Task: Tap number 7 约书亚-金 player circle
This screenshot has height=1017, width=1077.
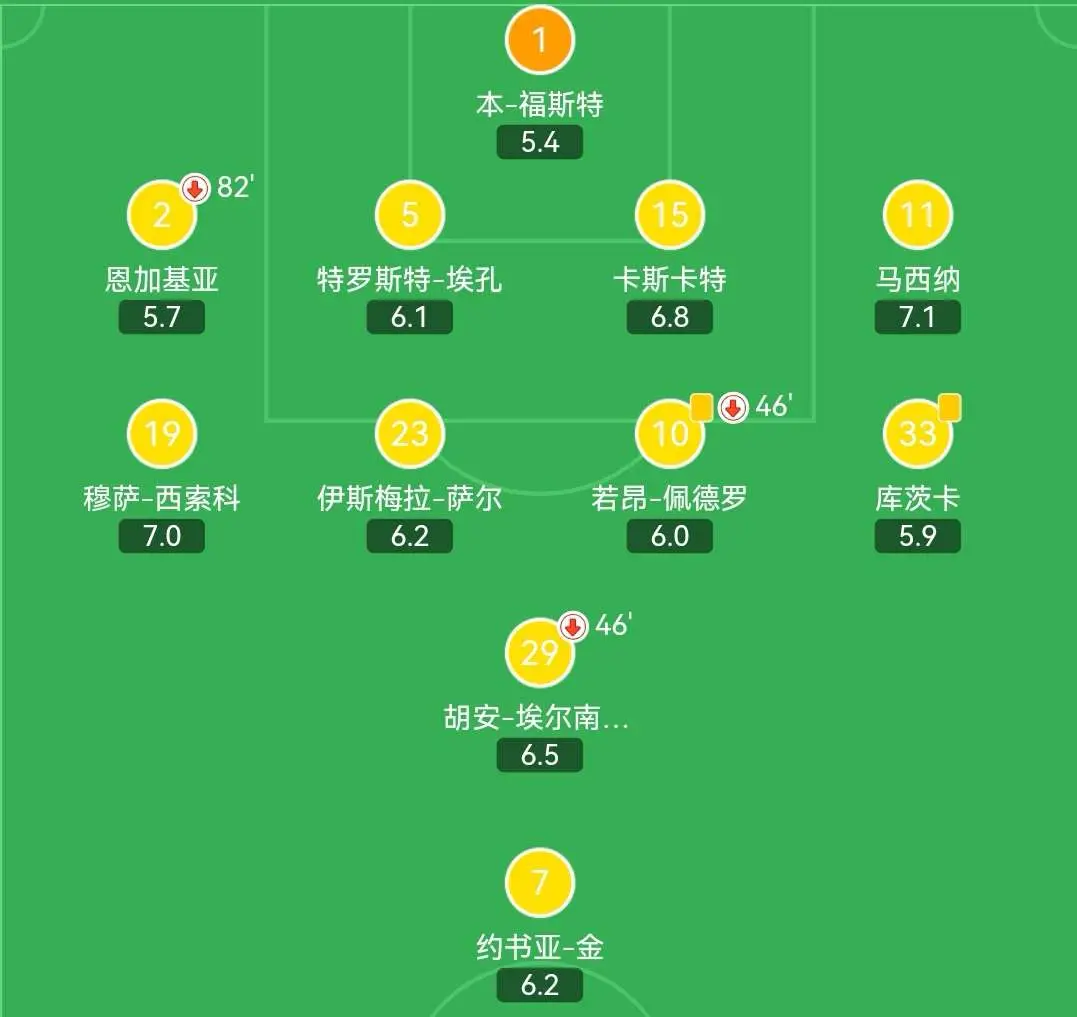Action: click(x=539, y=883)
